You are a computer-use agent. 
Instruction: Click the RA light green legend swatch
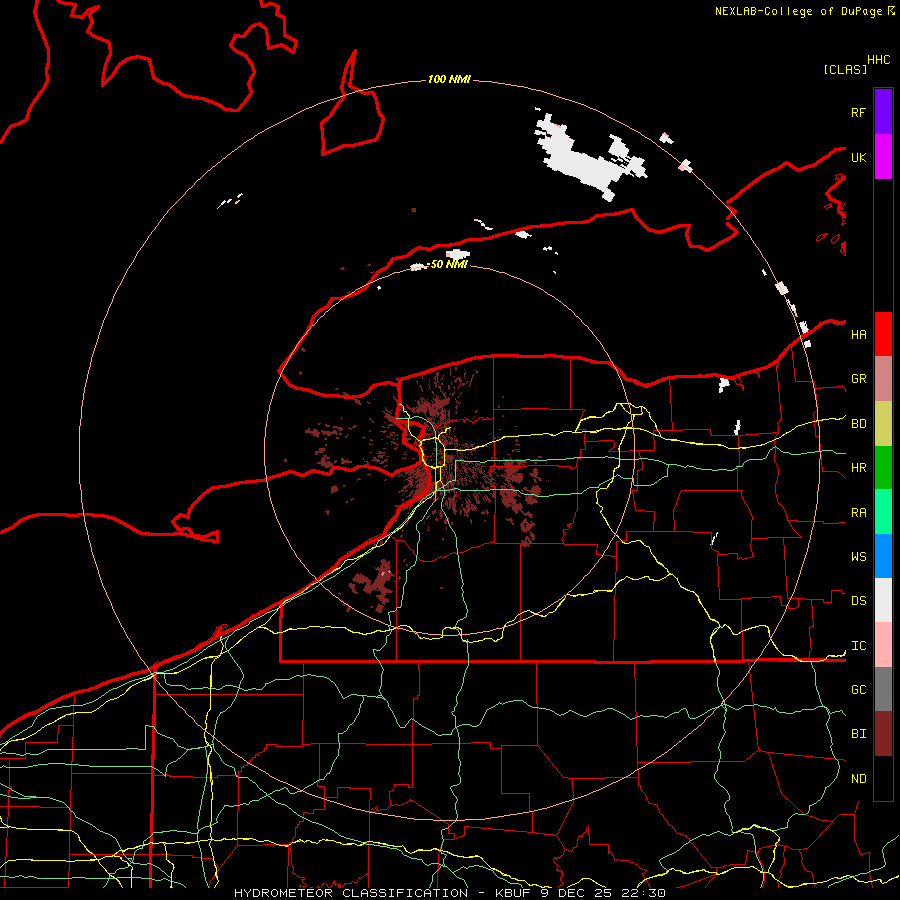883,512
